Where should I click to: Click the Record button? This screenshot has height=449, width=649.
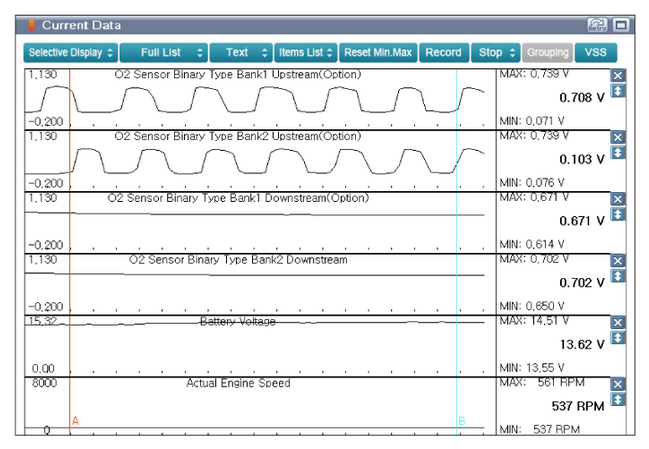pos(444,53)
